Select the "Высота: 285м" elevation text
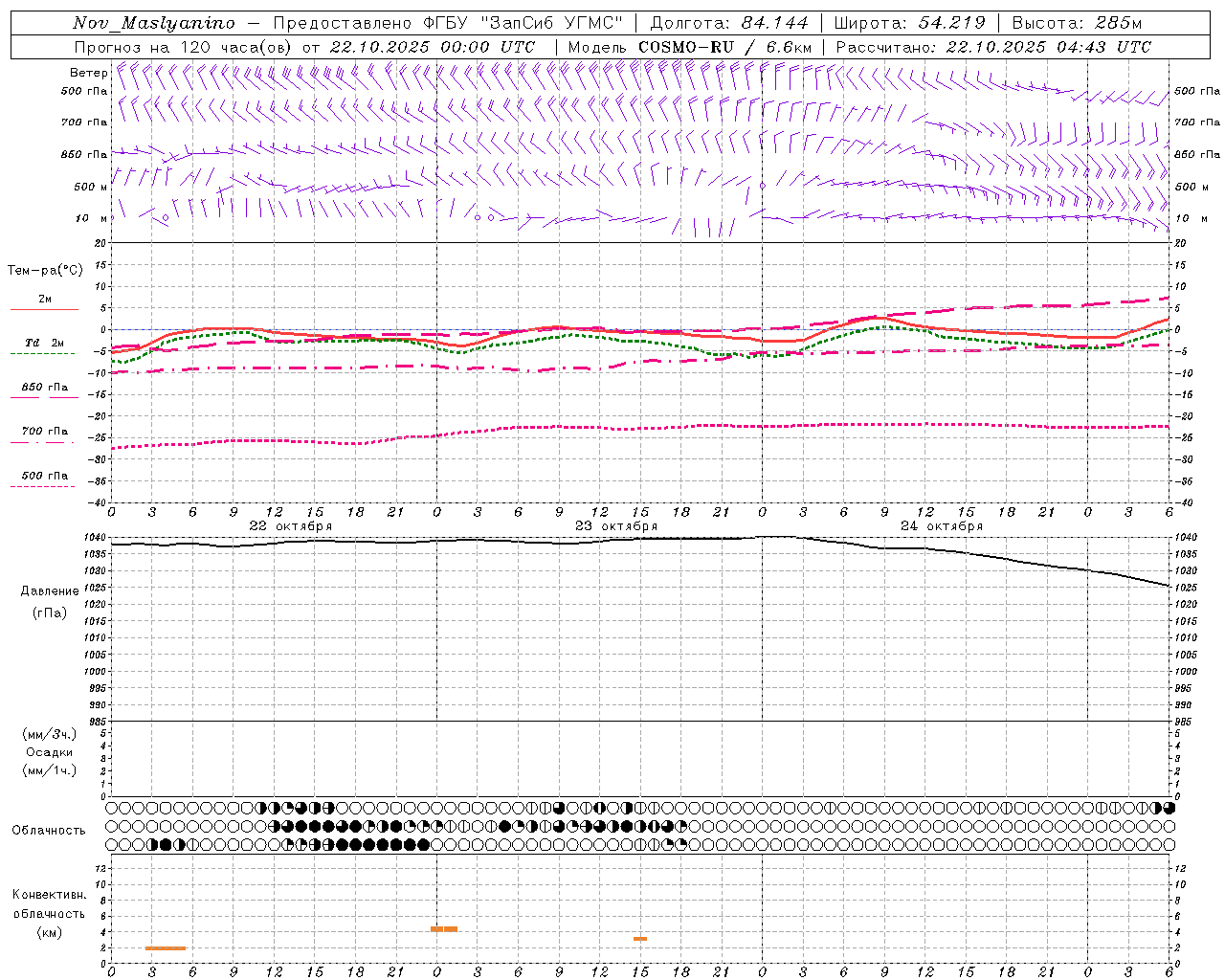Viewport: 1225px width, 980px height. [x=1077, y=23]
